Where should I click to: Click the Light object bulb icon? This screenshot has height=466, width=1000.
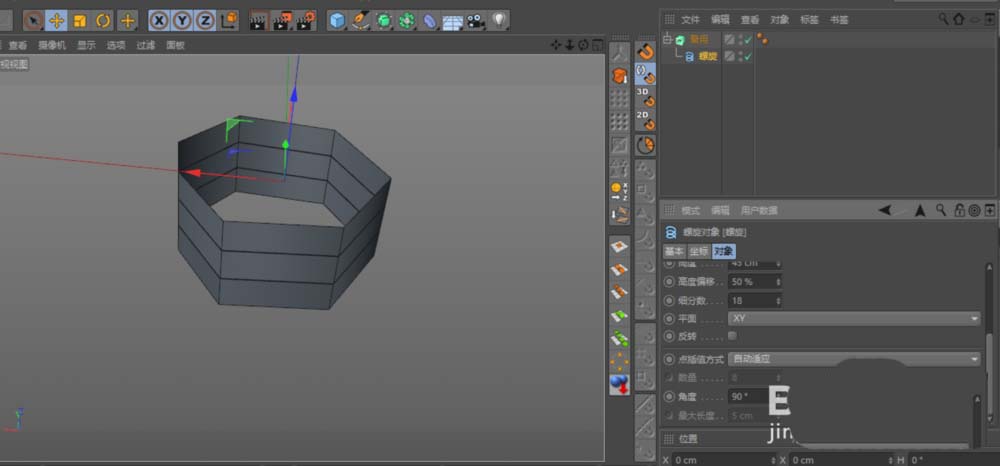(498, 20)
